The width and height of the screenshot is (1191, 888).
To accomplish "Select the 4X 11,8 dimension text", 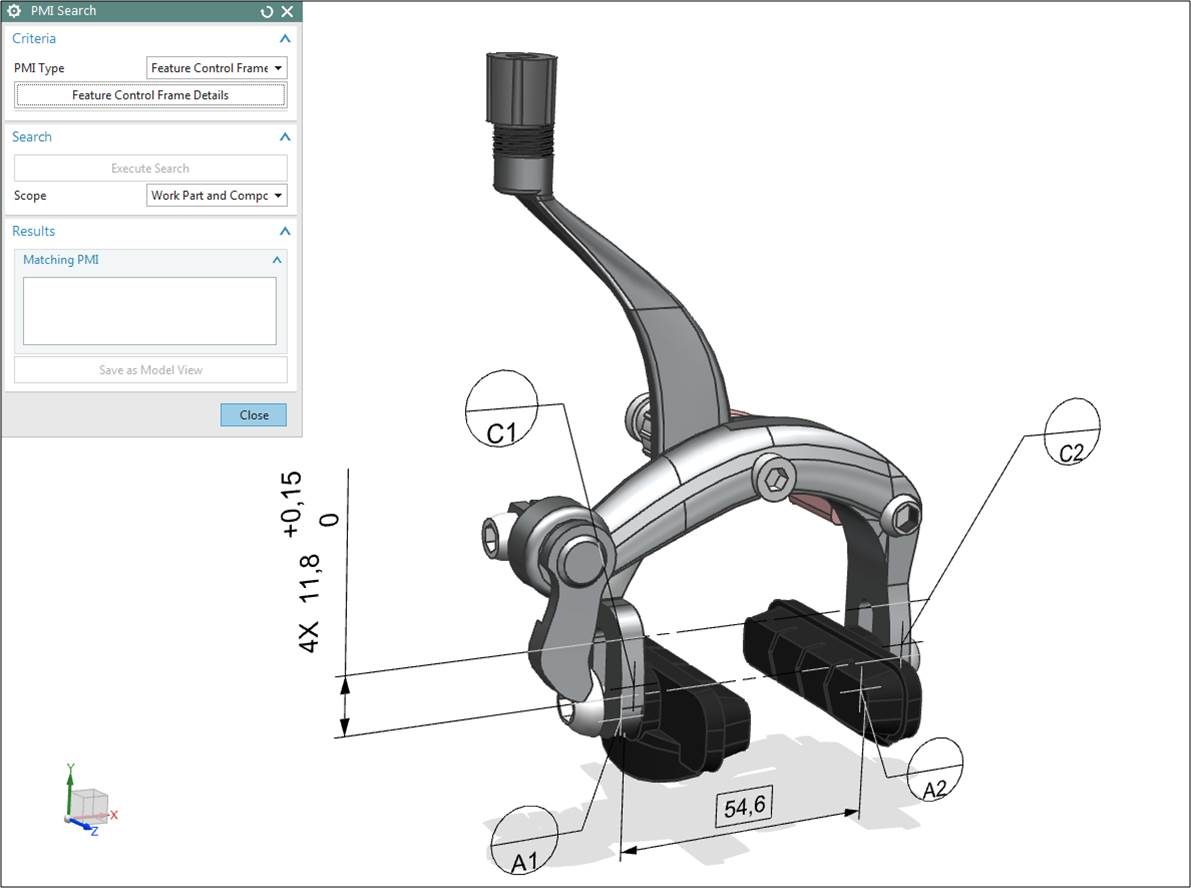I will 309,604.
